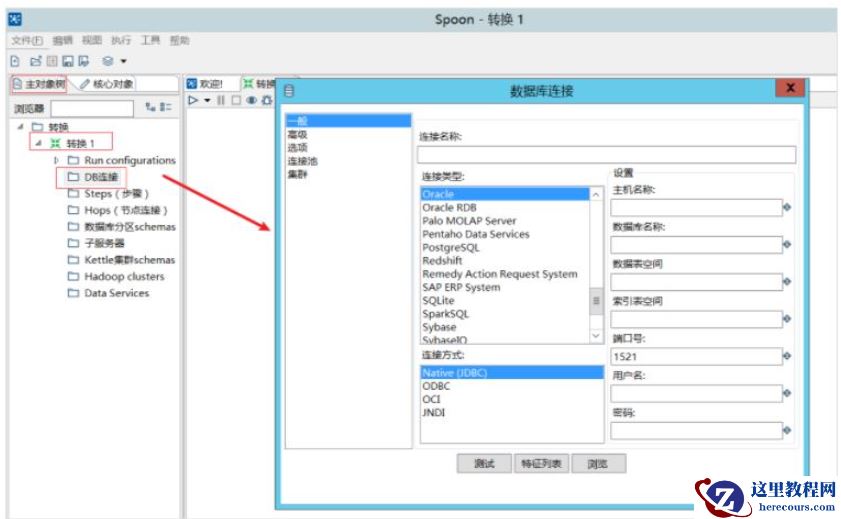This screenshot has width=841, height=519.
Task: Select the Data Services folder
Action: pyautogui.click(x=108, y=293)
